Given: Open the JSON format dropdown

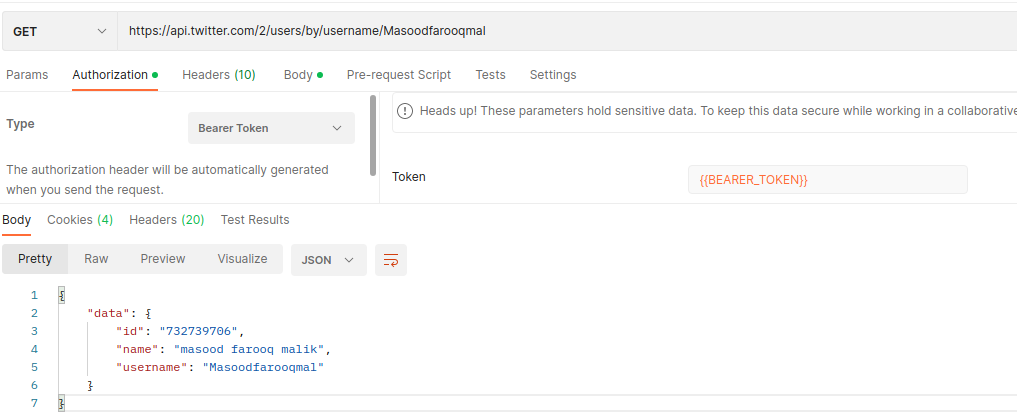Looking at the screenshot, I should point(328,260).
